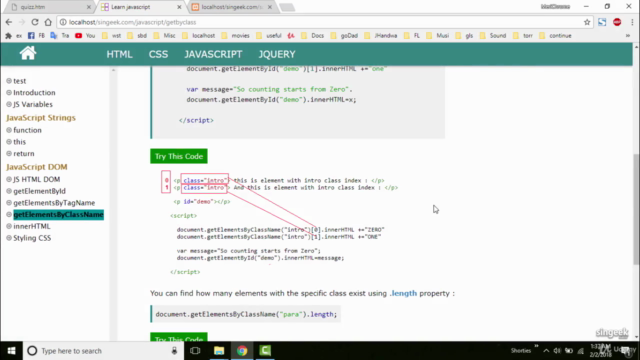Click the first Try This Code button
Image resolution: width=640 pixels, height=360 pixels.
click(x=179, y=156)
